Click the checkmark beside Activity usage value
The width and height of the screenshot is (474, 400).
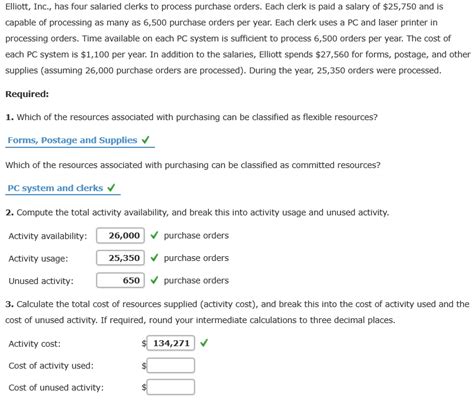pyautogui.click(x=154, y=258)
